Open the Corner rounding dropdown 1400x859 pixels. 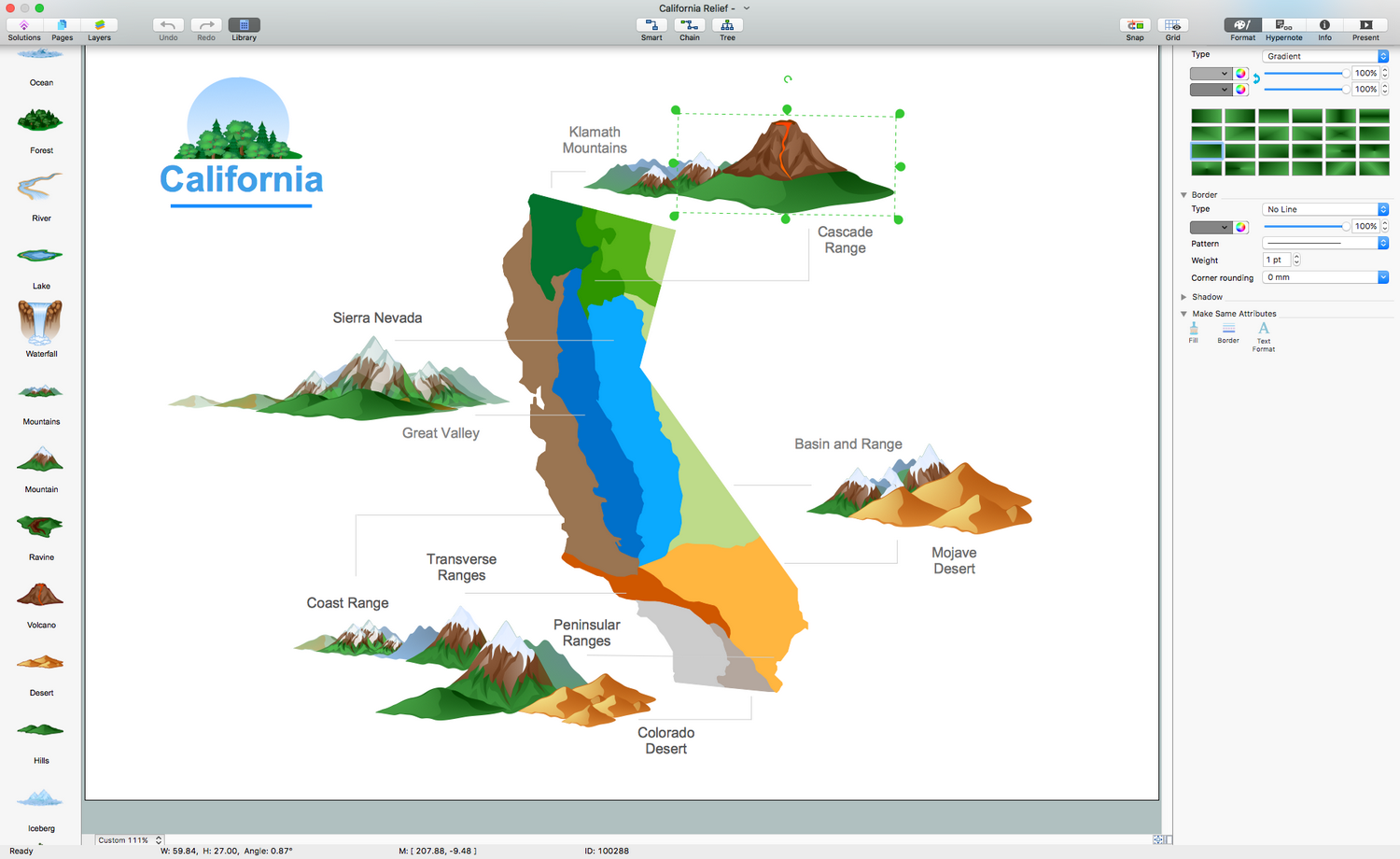(1325, 277)
